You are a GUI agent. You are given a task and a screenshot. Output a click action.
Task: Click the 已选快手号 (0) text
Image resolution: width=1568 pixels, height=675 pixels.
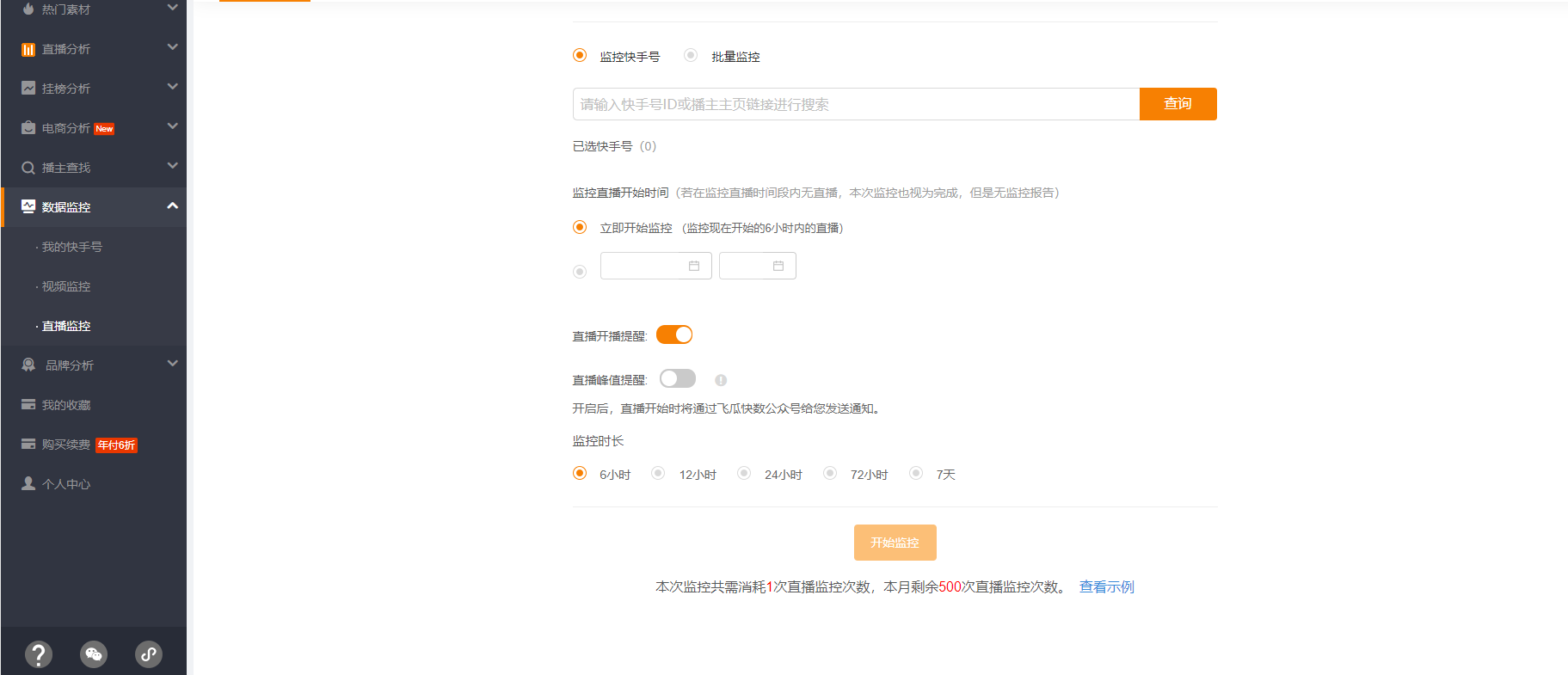point(614,146)
